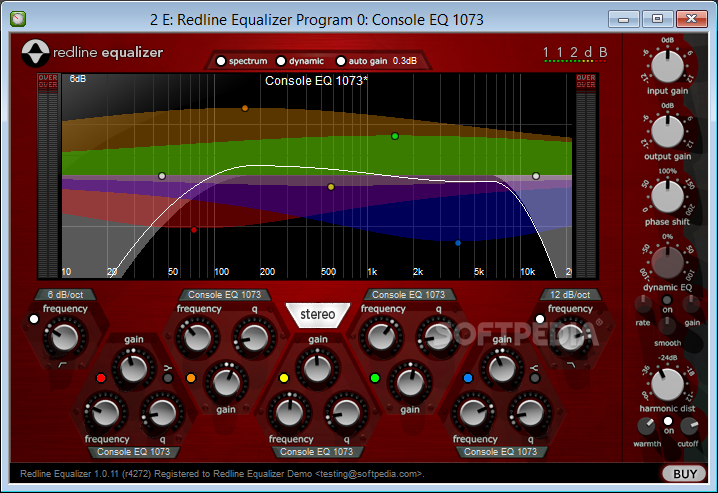Click the green band frequency knob
Viewport: 718px width, 493px height.
coord(381,338)
